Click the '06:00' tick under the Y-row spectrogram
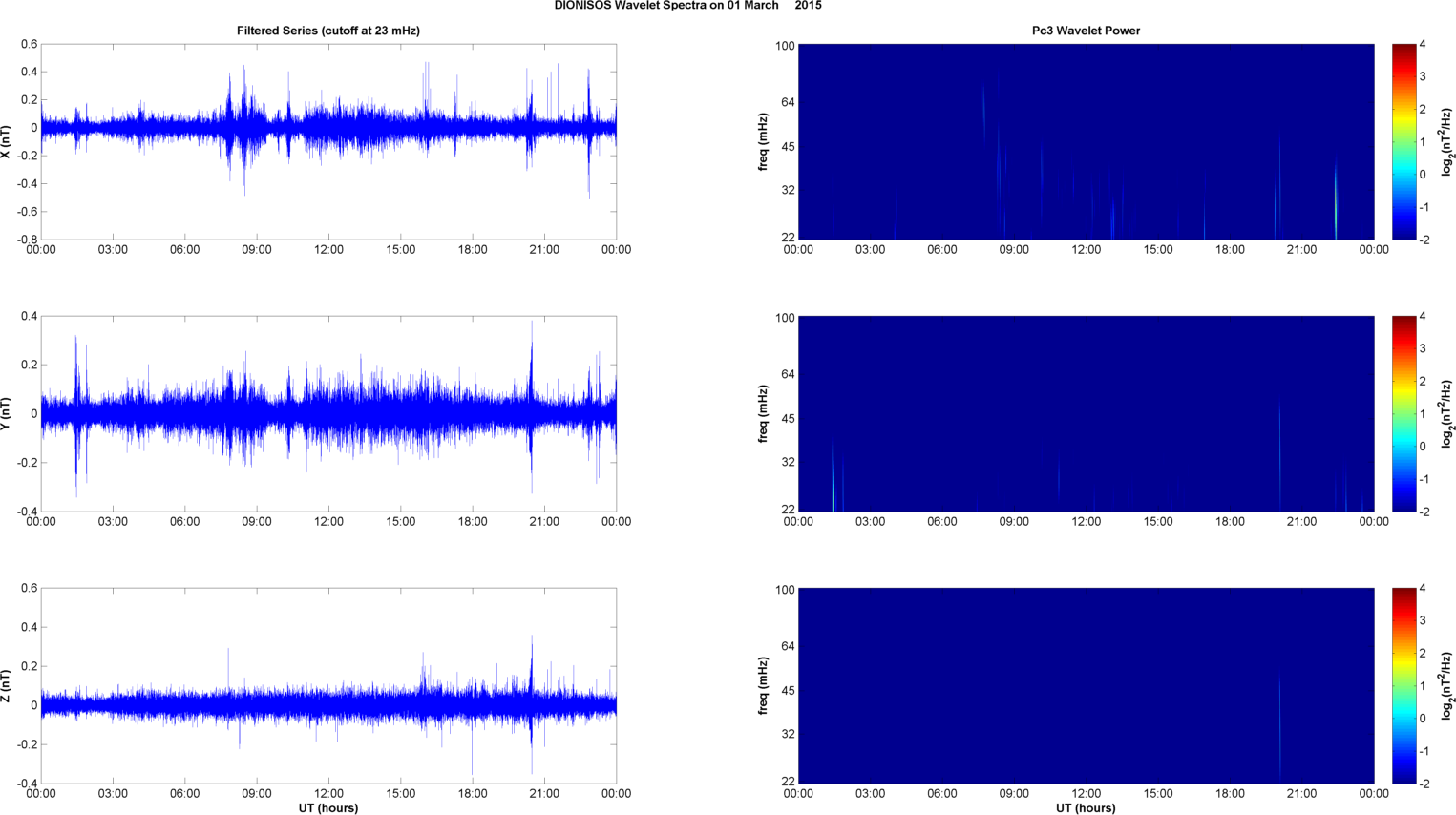Image resolution: width=1456 pixels, height=815 pixels. 942,522
